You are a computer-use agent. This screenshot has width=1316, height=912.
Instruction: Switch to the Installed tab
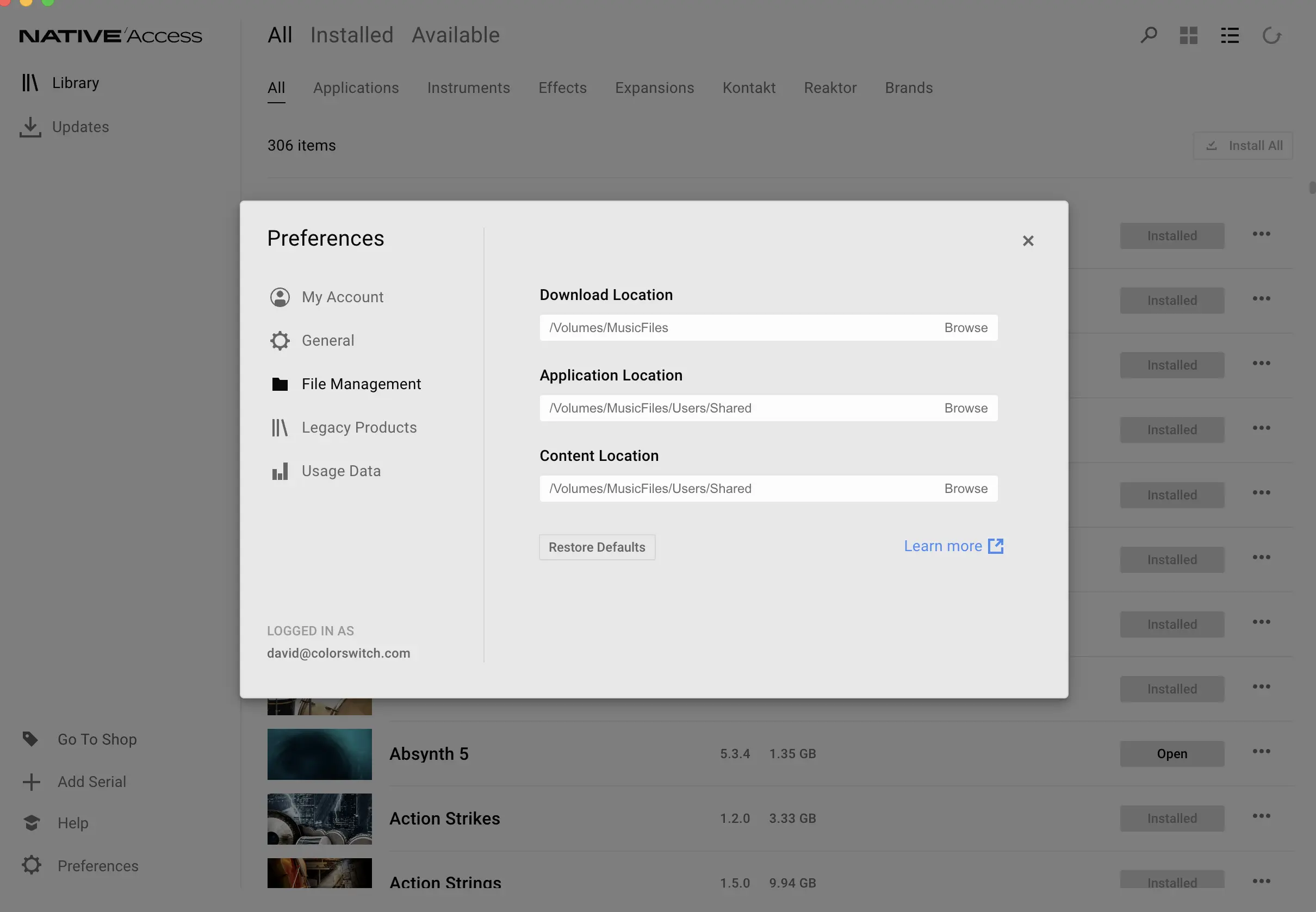352,35
